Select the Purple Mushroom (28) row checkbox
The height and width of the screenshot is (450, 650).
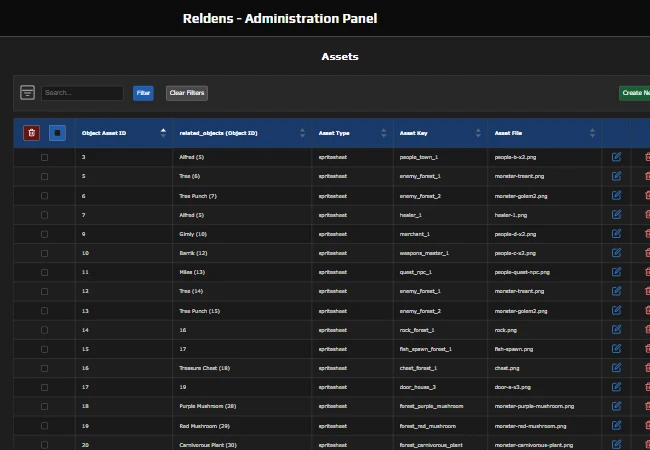(x=44, y=406)
